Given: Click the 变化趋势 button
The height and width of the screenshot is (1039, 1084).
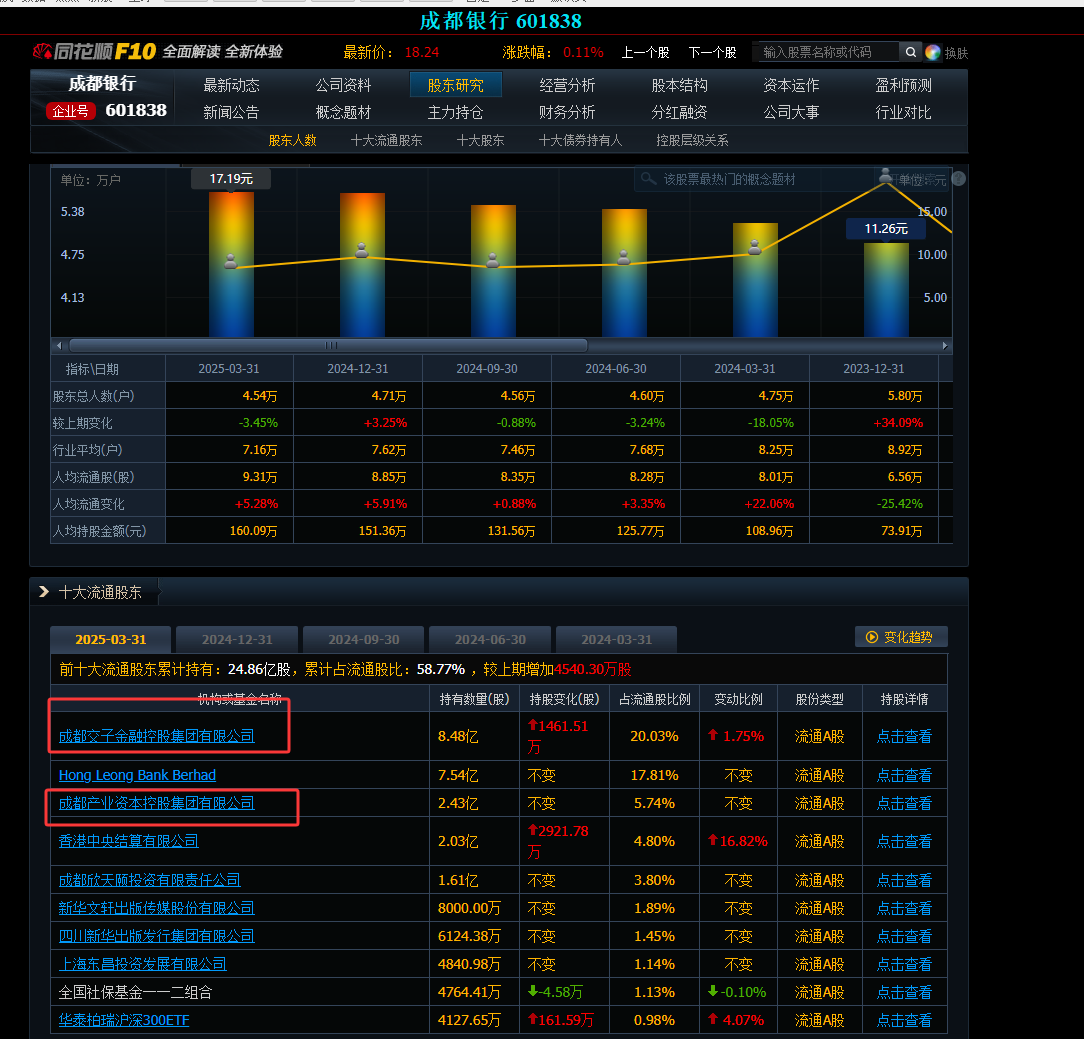Looking at the screenshot, I should pyautogui.click(x=901, y=637).
